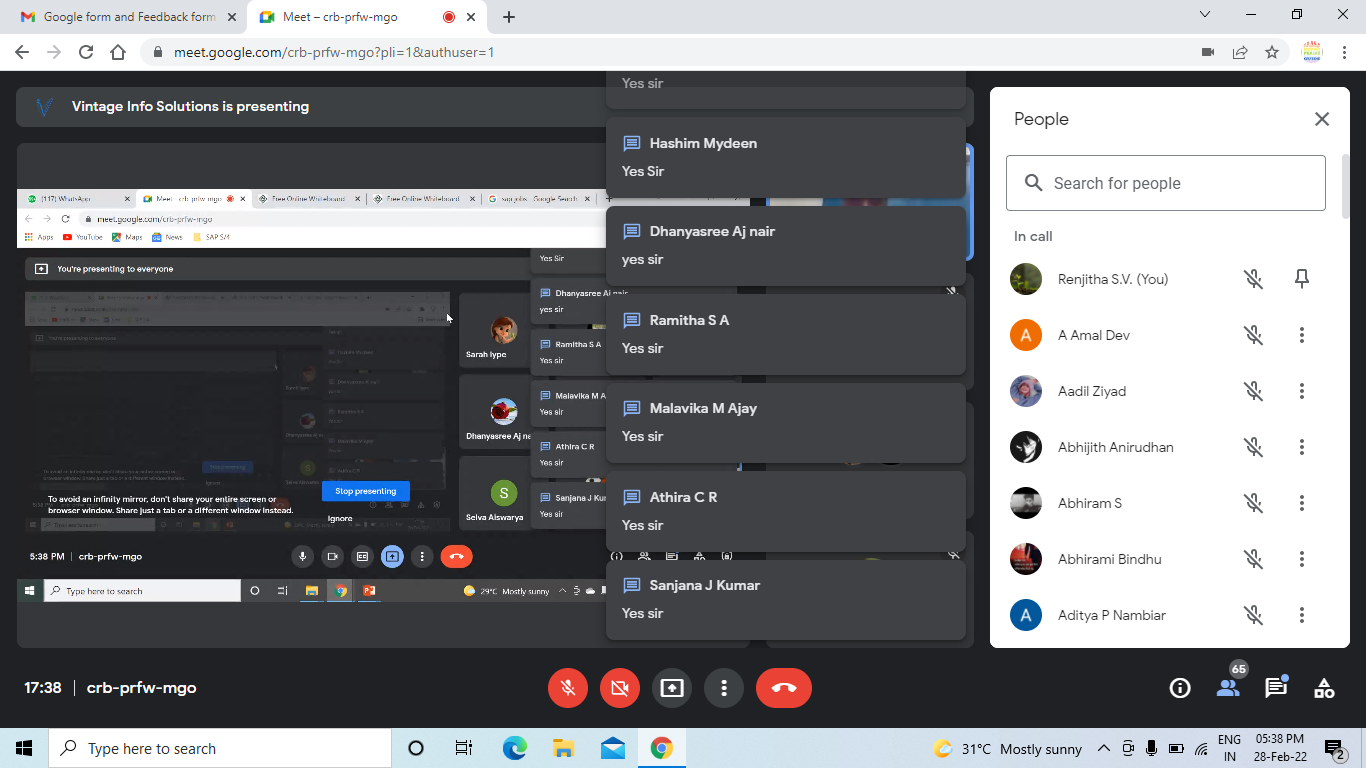Toggle the microphone mute button
Screen dimensions: 1366x768
(568, 688)
